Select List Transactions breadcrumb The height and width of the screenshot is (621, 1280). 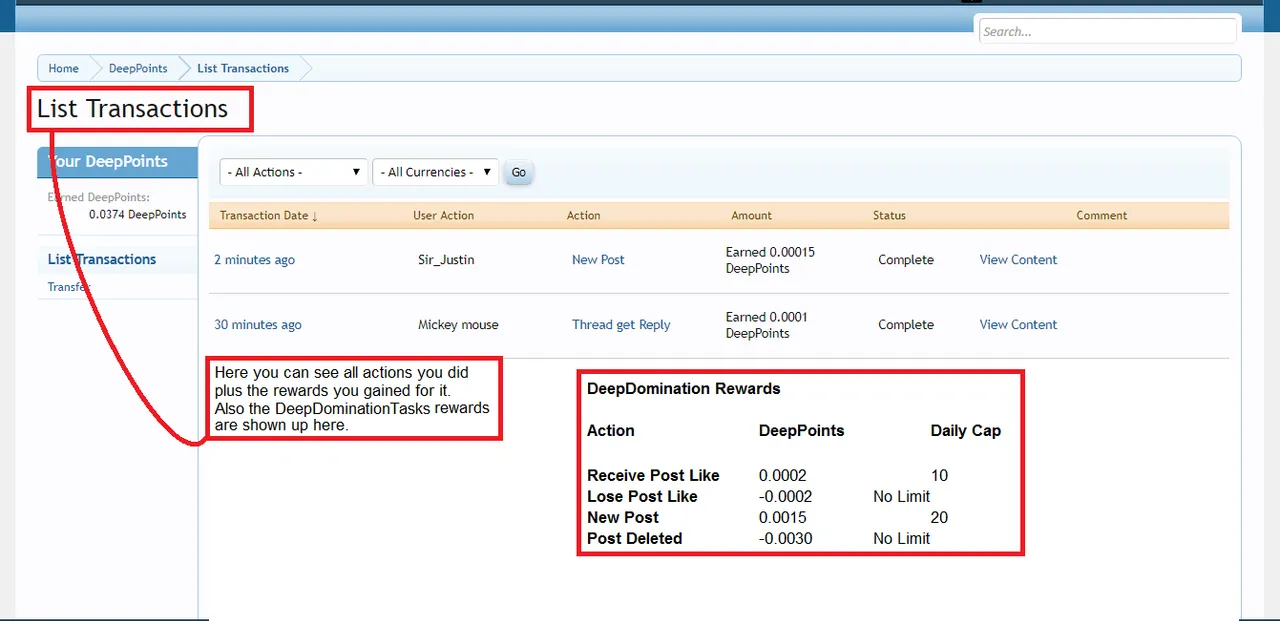(x=243, y=68)
